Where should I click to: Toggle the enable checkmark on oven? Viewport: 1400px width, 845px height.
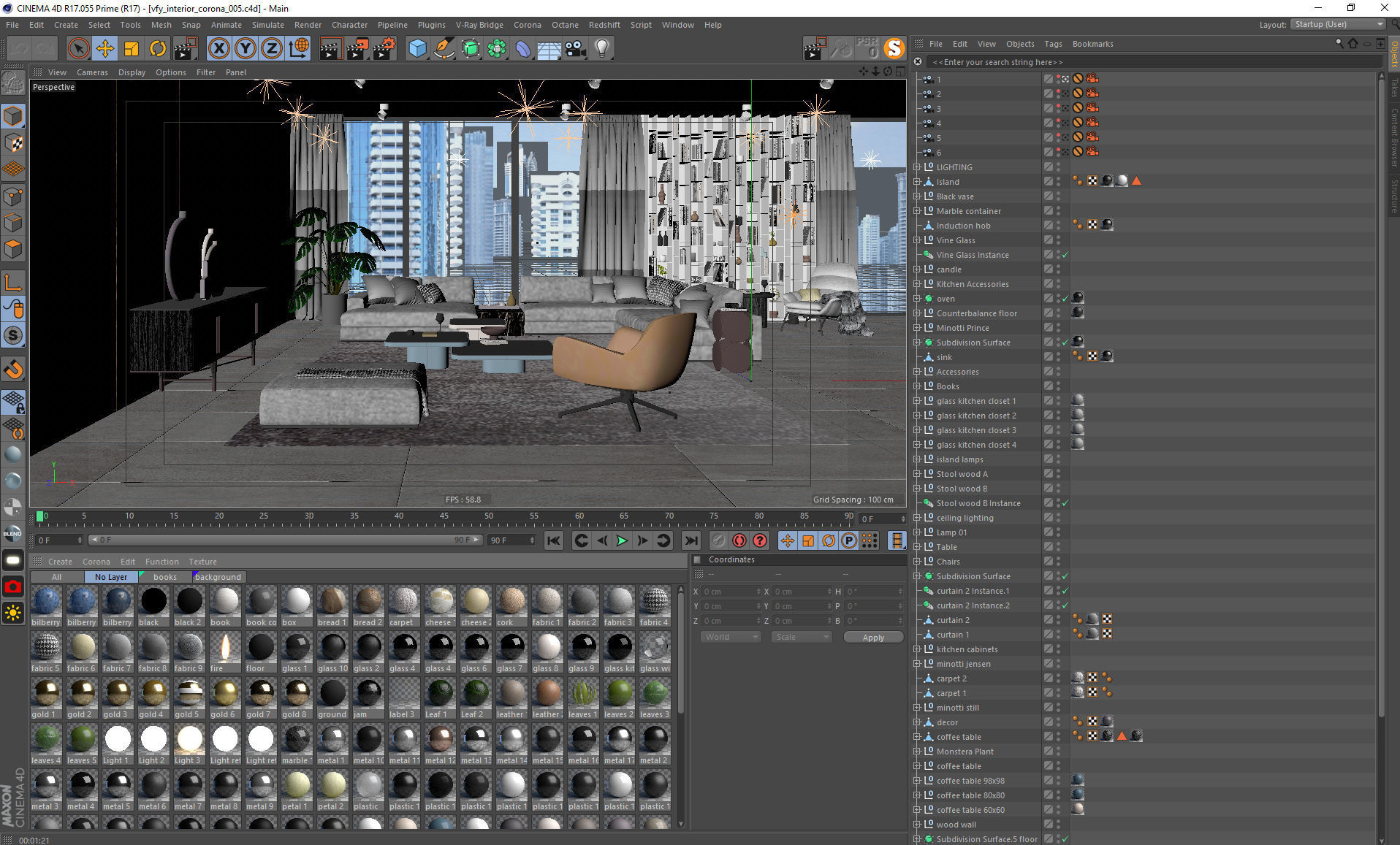(x=1065, y=299)
